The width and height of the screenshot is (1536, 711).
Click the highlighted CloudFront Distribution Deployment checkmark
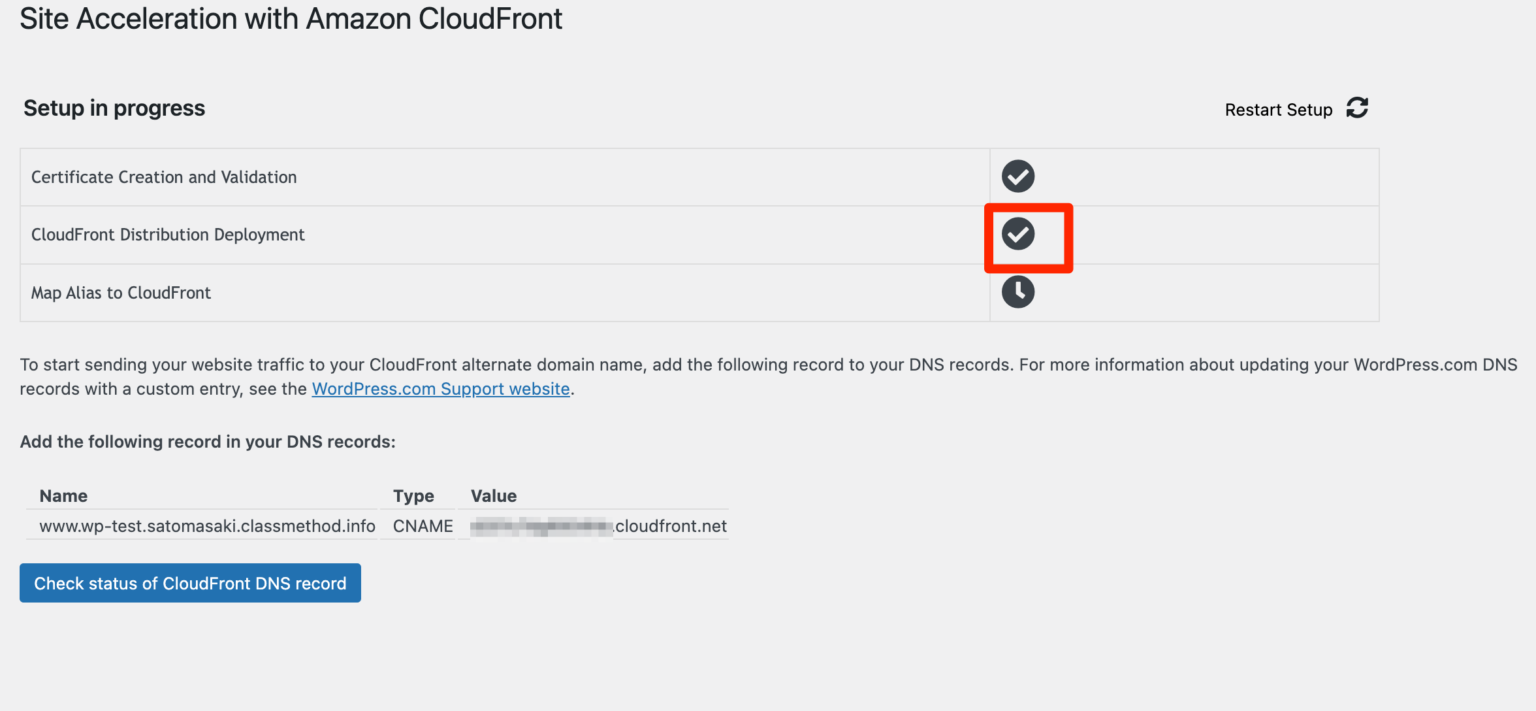1018,235
